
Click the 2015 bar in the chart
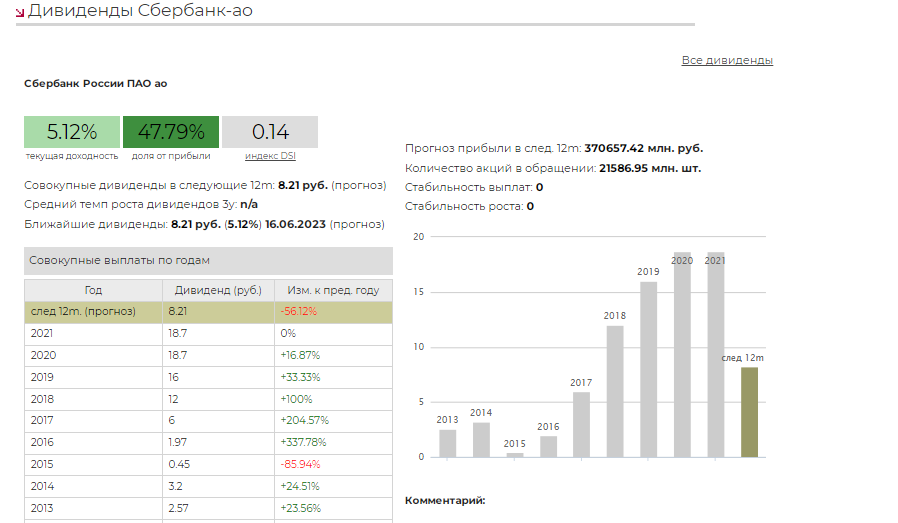click(x=514, y=455)
